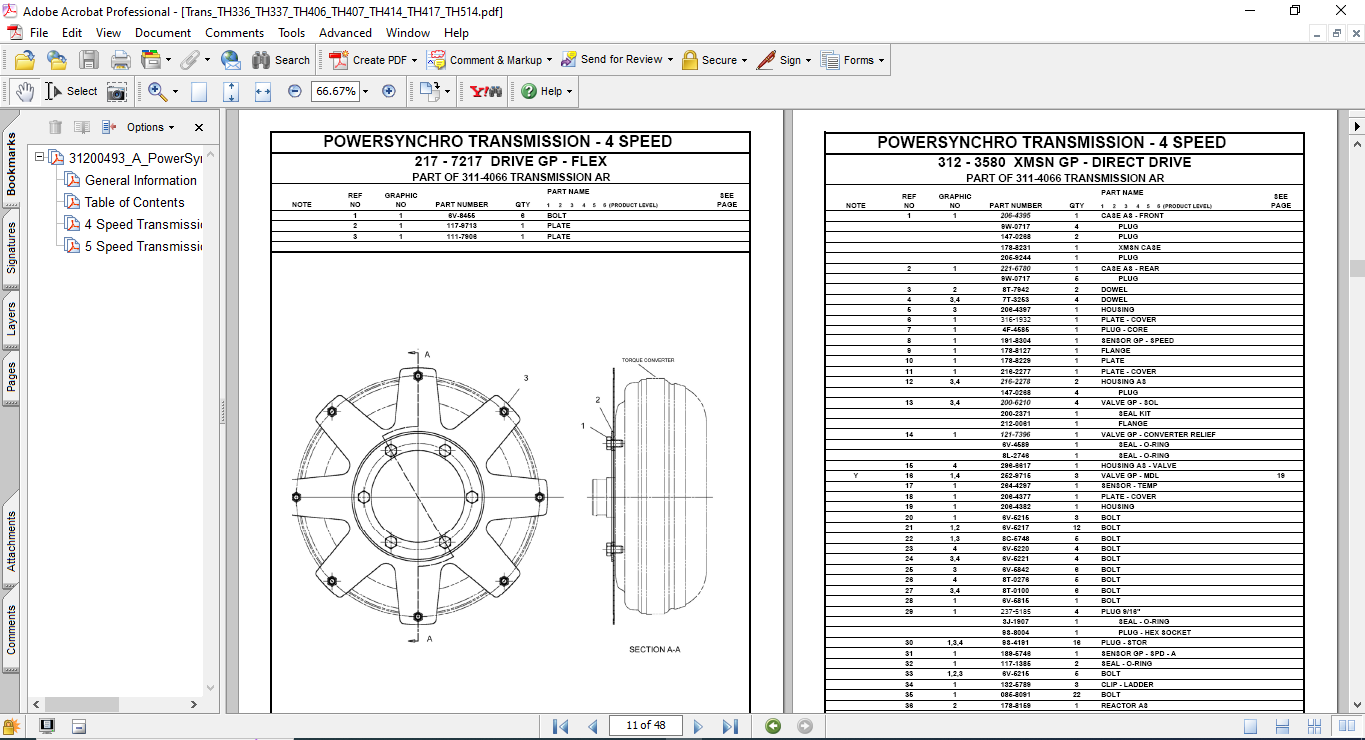Open the bookmarks Options dropdown
Image resolution: width=1365 pixels, height=740 pixels.
point(150,127)
